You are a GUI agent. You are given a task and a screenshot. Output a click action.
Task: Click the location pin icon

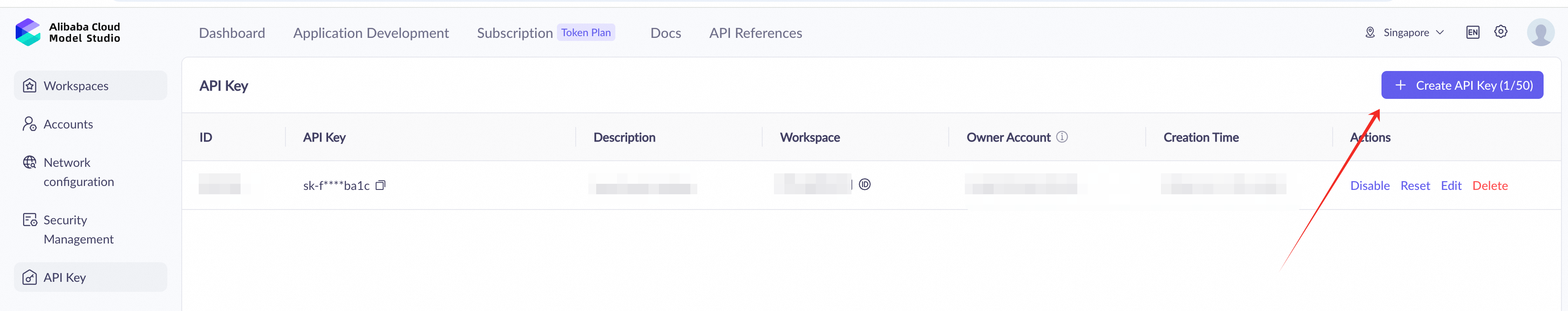1370,32
